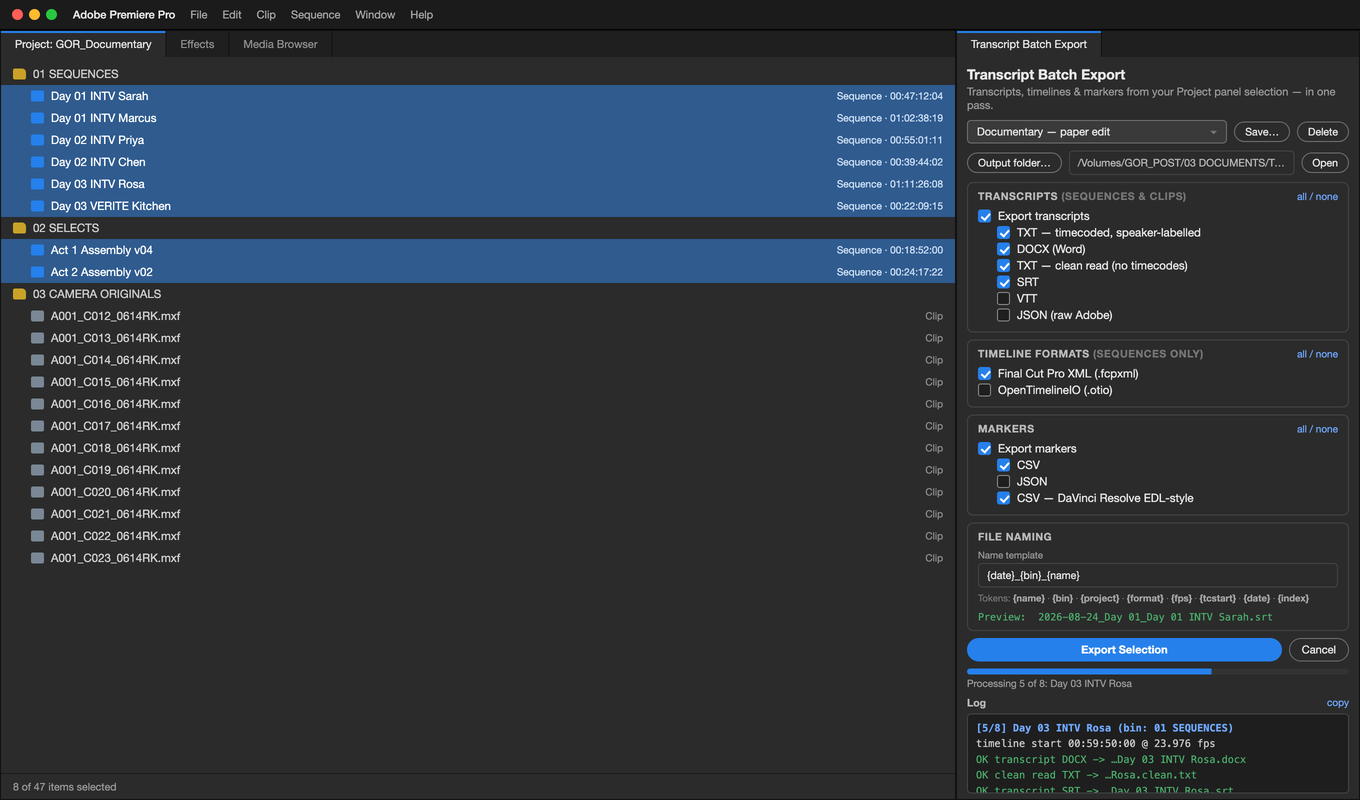The width and height of the screenshot is (1360, 800).
Task: Click Day 03 INTV Rosa sequence icon
Action: (x=37, y=184)
